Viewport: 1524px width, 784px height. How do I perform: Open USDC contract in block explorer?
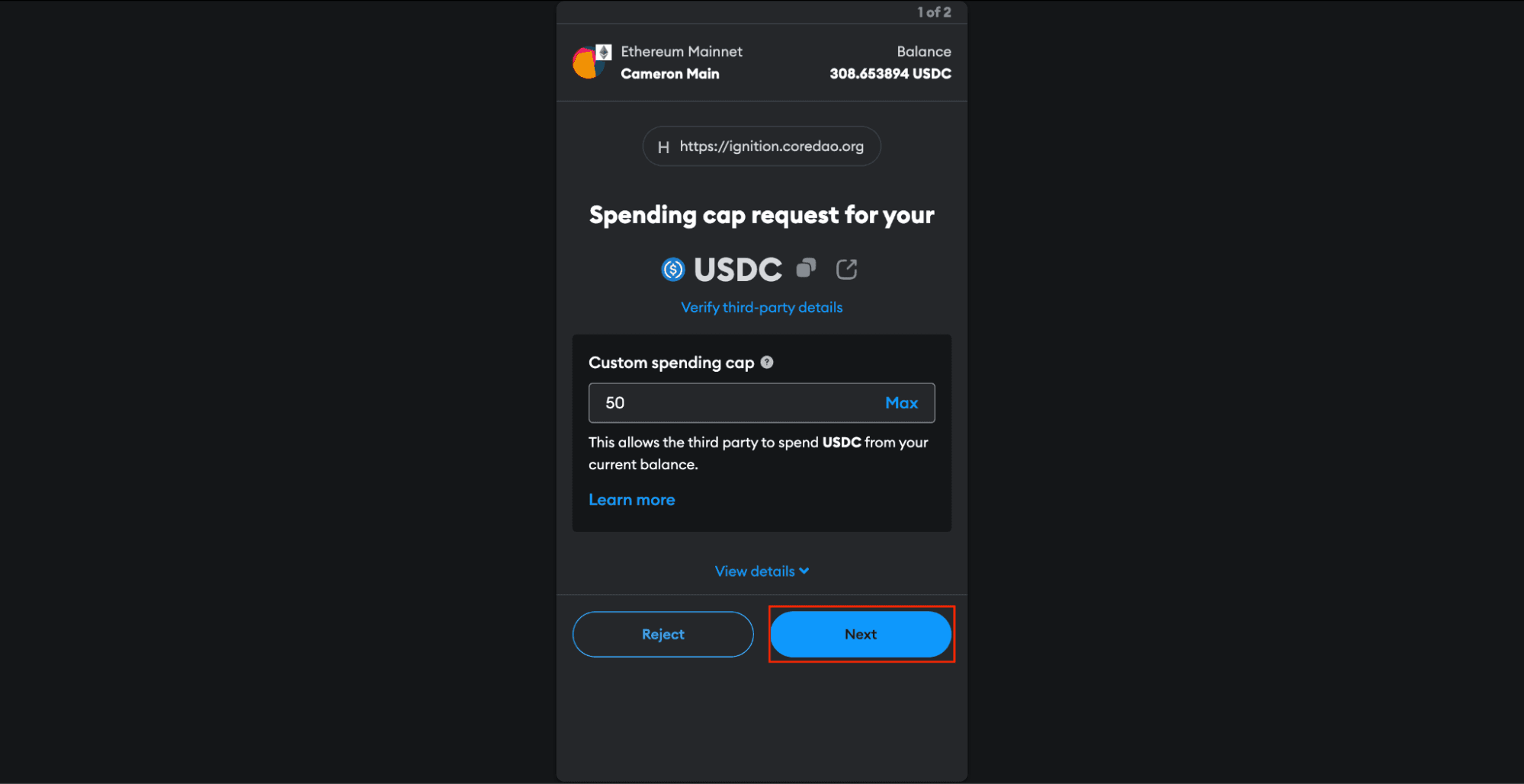pyautogui.click(x=847, y=269)
